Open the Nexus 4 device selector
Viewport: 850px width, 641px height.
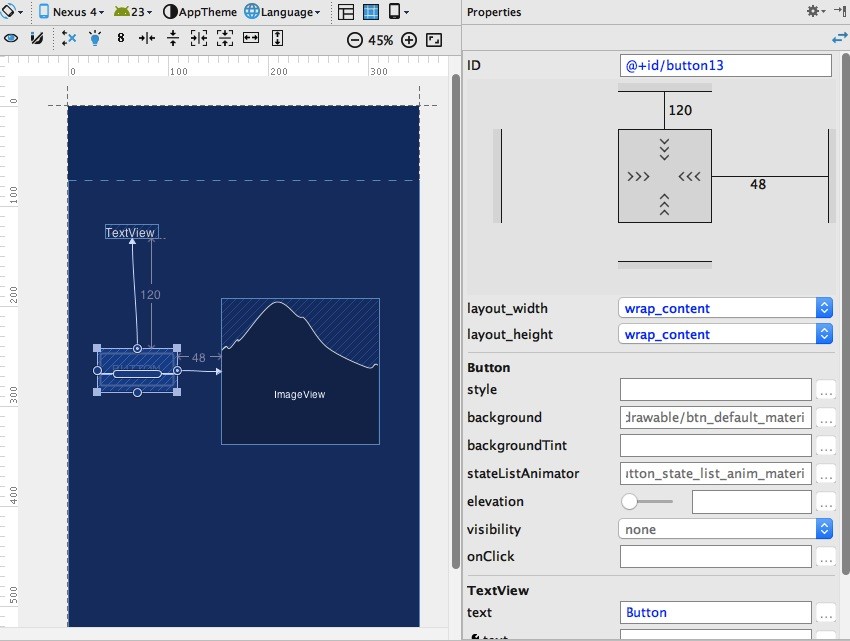[70, 11]
